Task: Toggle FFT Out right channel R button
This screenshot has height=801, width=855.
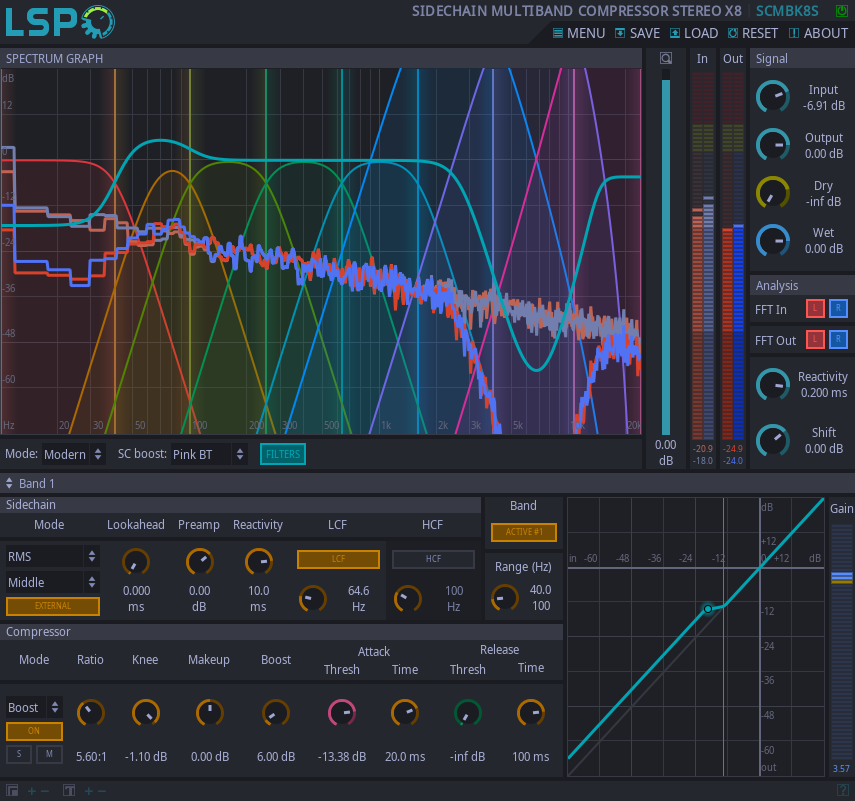Action: click(x=838, y=340)
